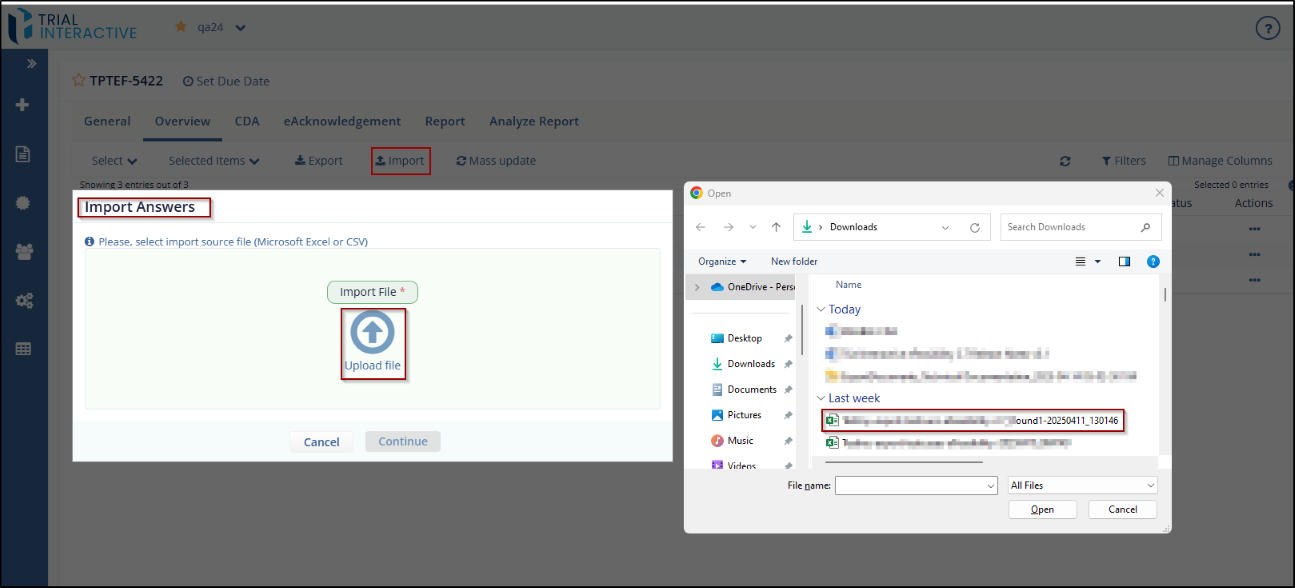Click the plus icon in left sidebar
1295x588 pixels.
[23, 105]
